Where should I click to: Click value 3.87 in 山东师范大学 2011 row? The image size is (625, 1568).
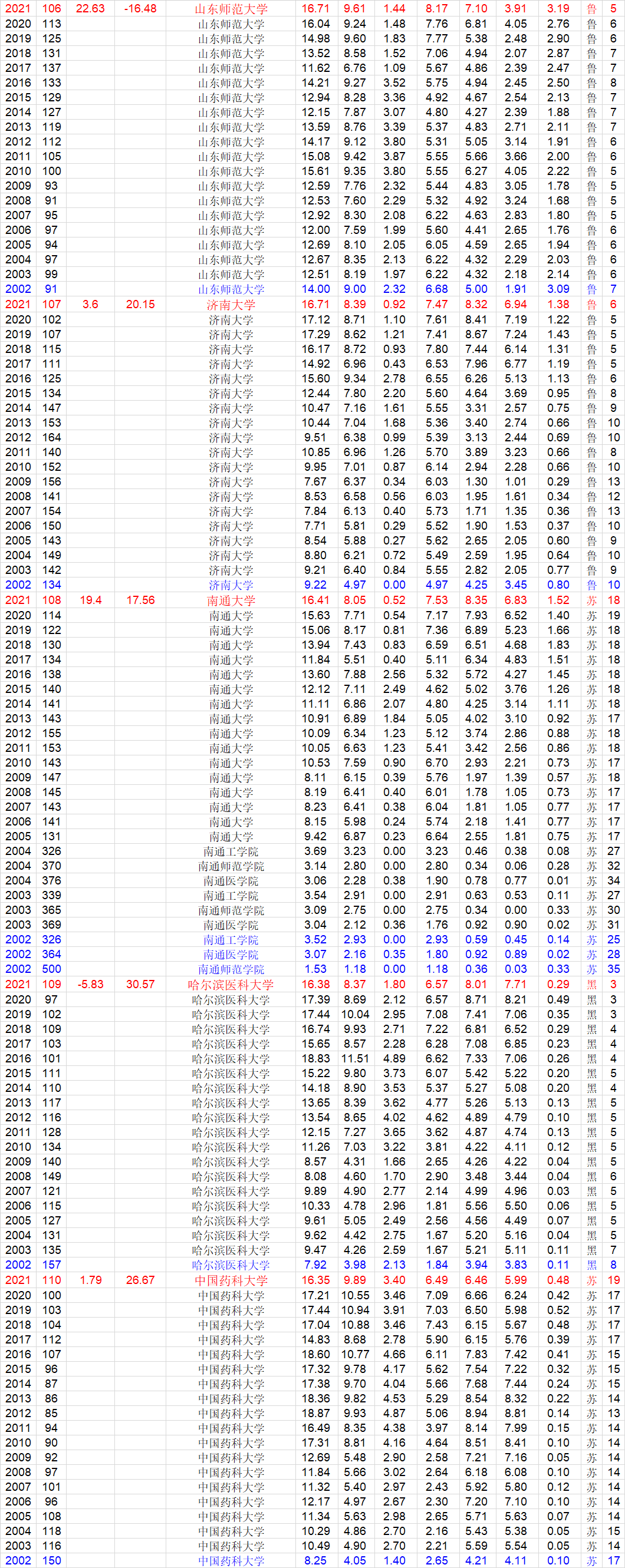click(x=394, y=156)
